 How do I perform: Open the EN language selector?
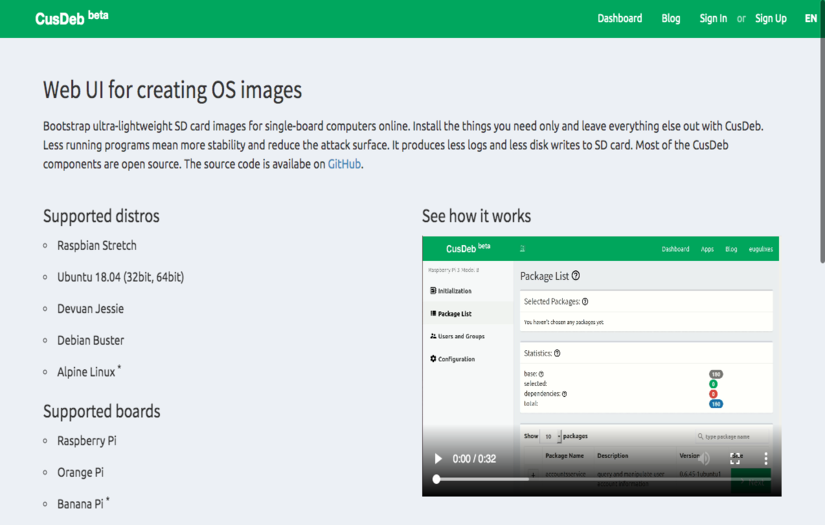[810, 18]
